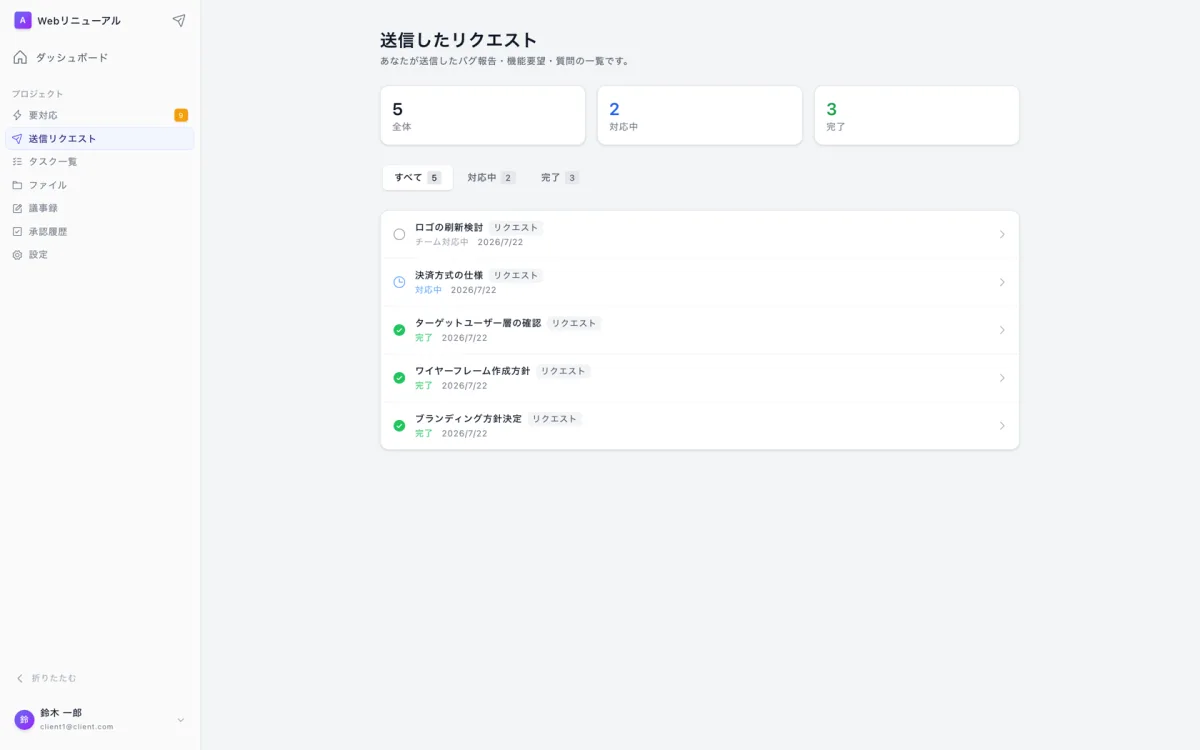1200x750 pixels.
Task: Open the ターゲットユーザー層の確認 request title
Action: coord(478,323)
